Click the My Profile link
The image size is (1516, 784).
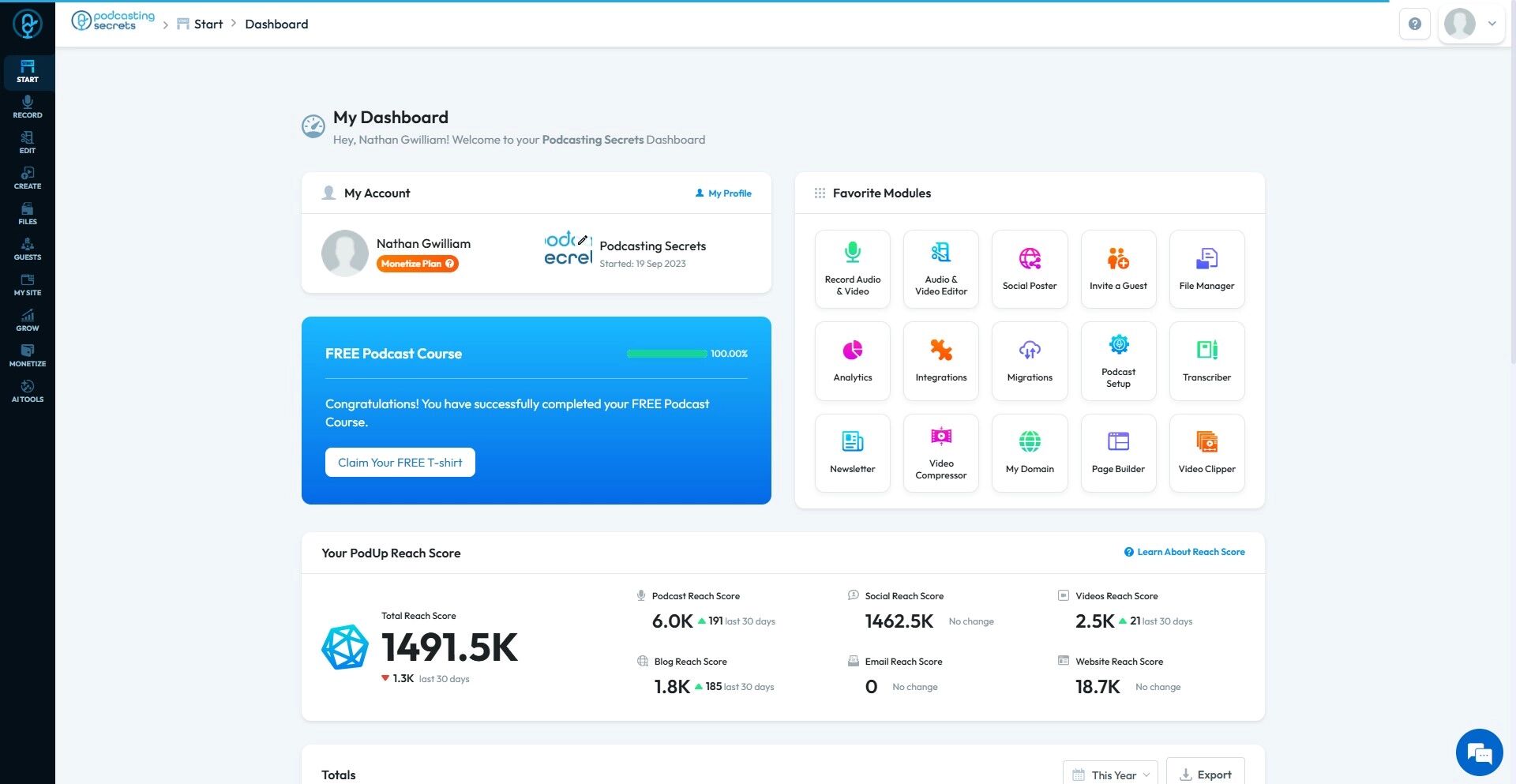coord(723,193)
